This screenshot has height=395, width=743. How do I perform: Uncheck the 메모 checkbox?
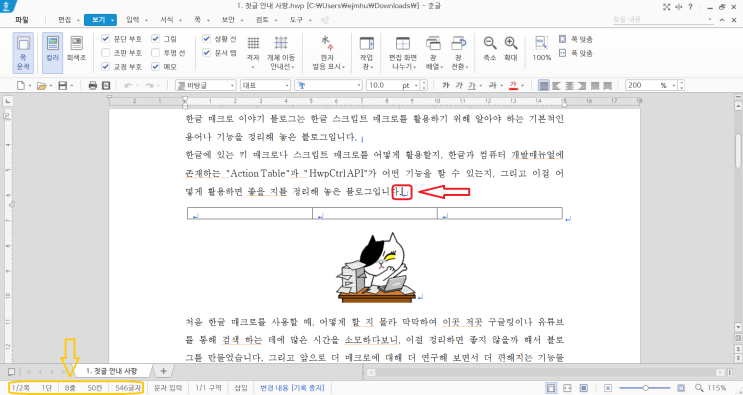click(x=155, y=67)
